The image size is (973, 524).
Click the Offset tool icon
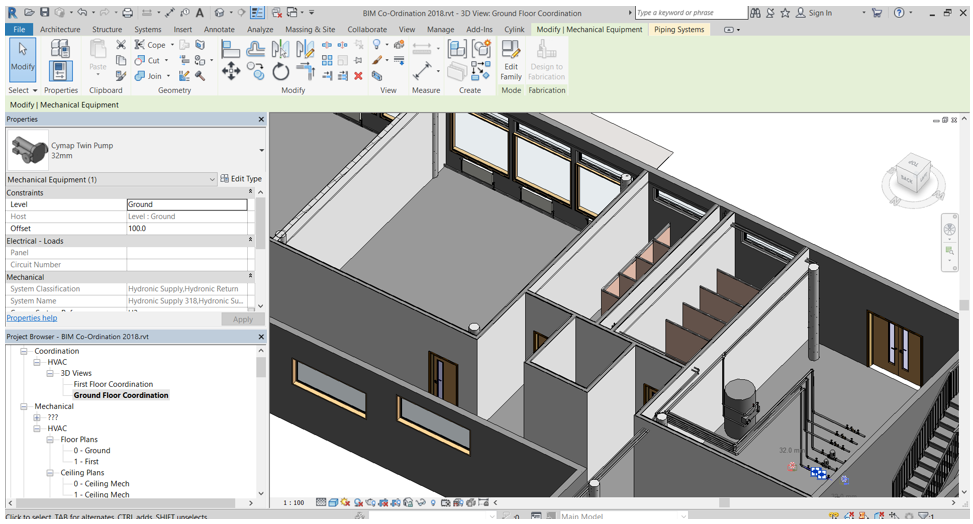pyautogui.click(x=256, y=49)
